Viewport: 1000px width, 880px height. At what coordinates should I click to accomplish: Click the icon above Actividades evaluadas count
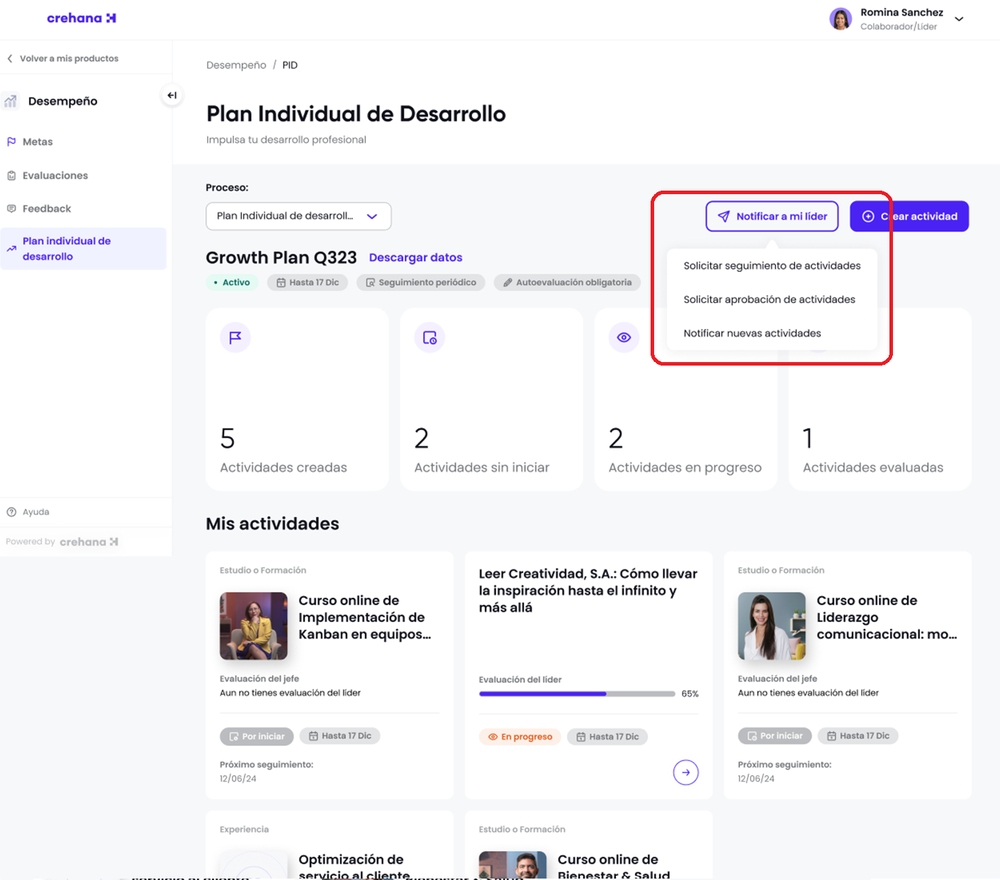pyautogui.click(x=817, y=337)
